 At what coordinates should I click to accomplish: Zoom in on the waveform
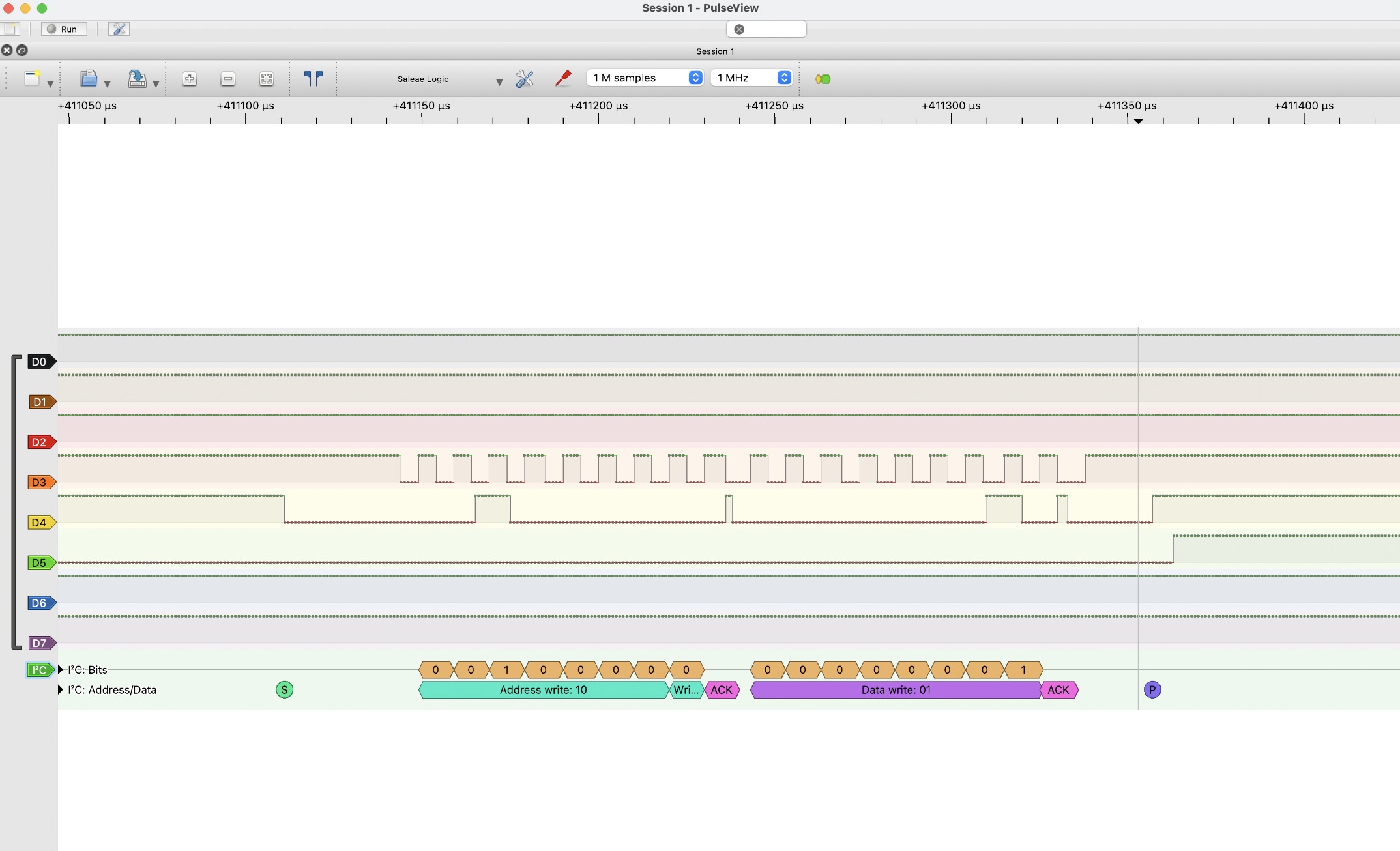189,79
